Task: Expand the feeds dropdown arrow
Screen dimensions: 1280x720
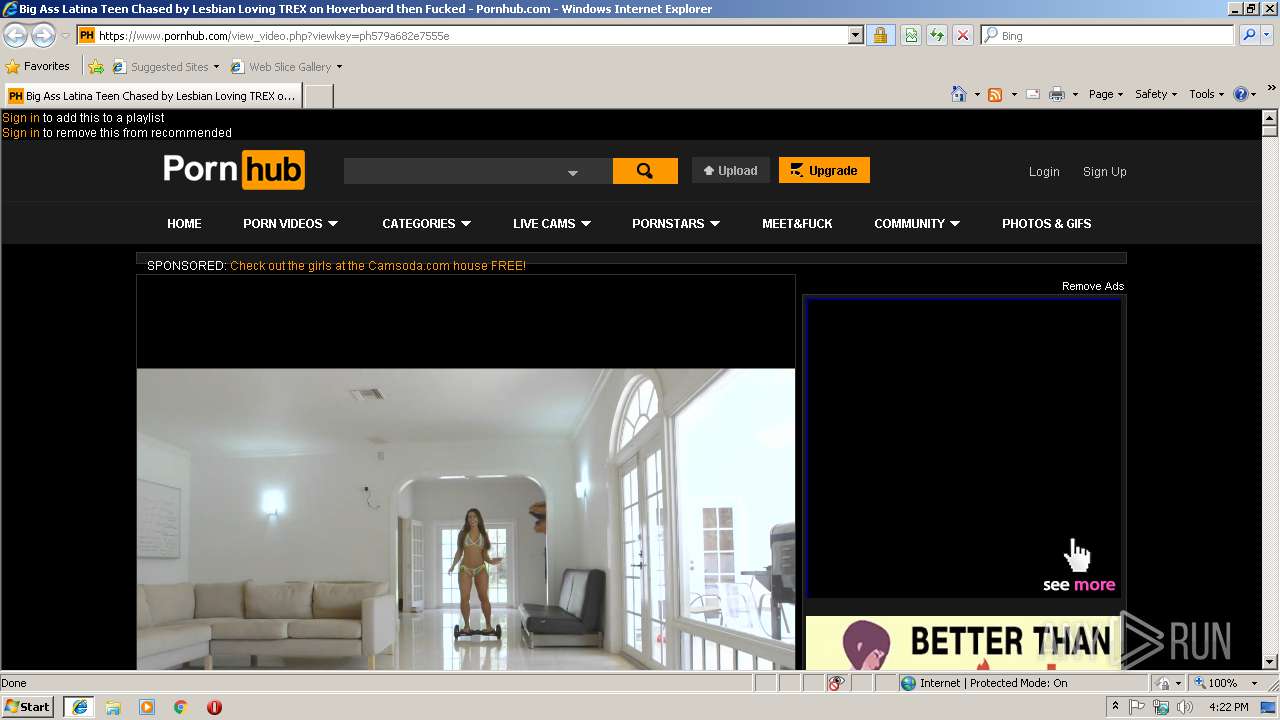Action: click(1014, 94)
